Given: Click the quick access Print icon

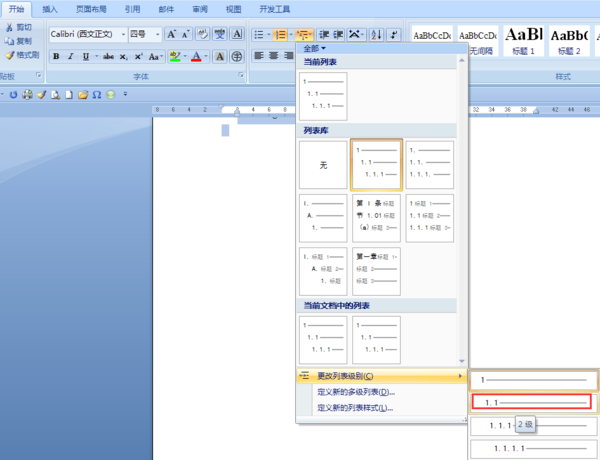Looking at the screenshot, I should click(27, 95).
